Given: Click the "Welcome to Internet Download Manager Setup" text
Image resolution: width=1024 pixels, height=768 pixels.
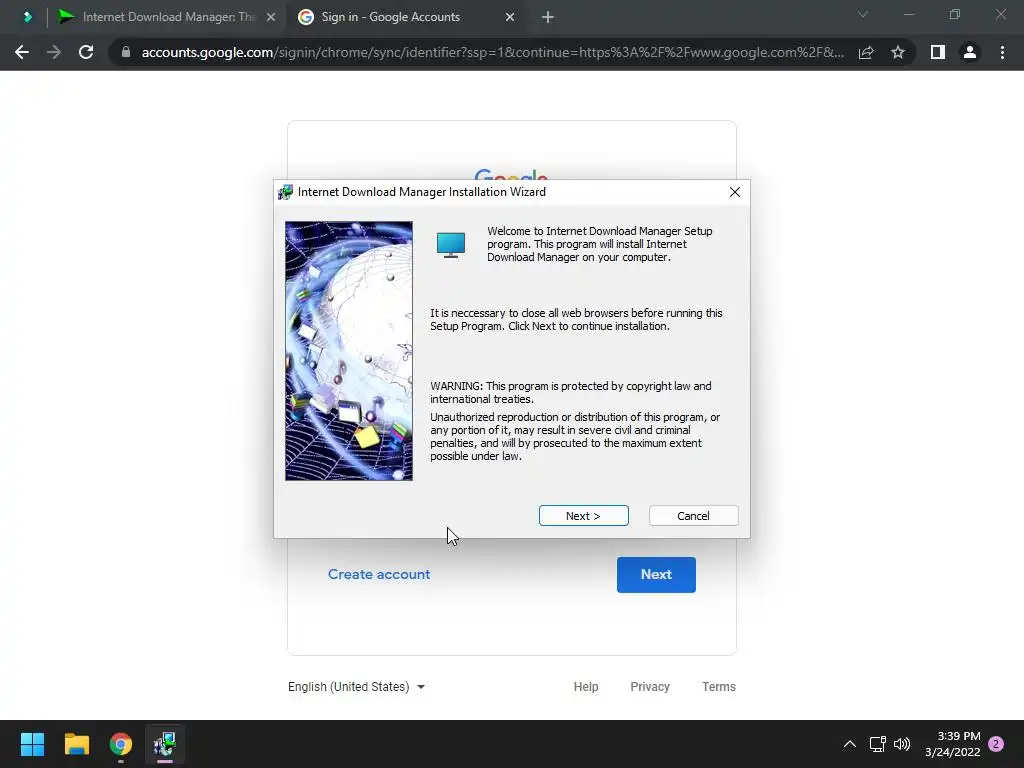Looking at the screenshot, I should click(x=600, y=244).
